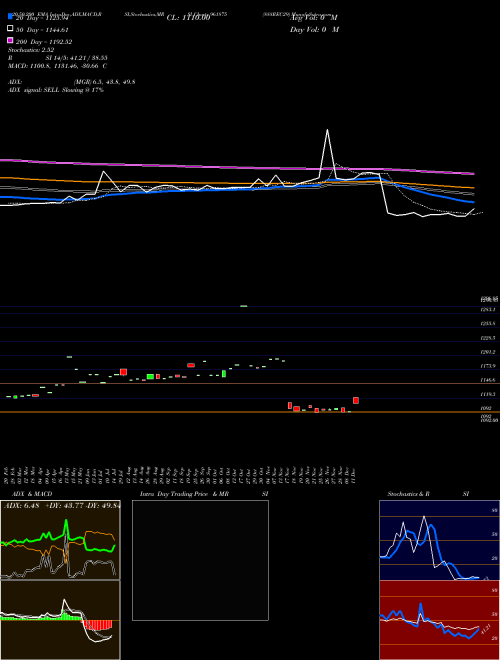Click the MACD values readout line

point(57,66)
